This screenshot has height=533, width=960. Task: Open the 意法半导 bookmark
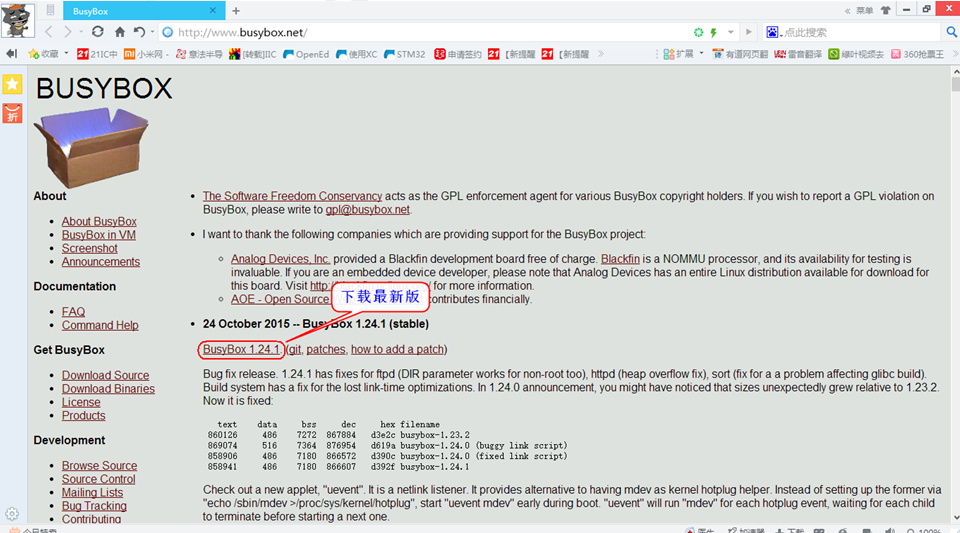[x=199, y=54]
